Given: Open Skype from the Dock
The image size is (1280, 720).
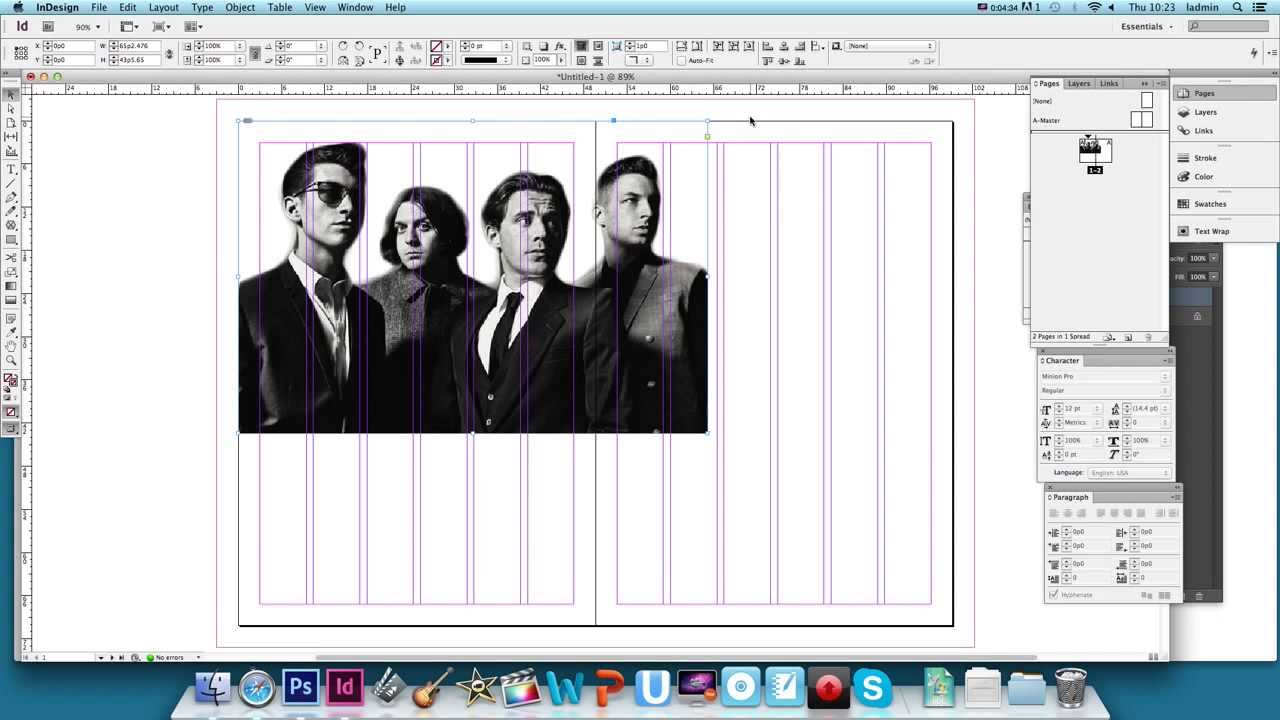Looking at the screenshot, I should click(872, 688).
